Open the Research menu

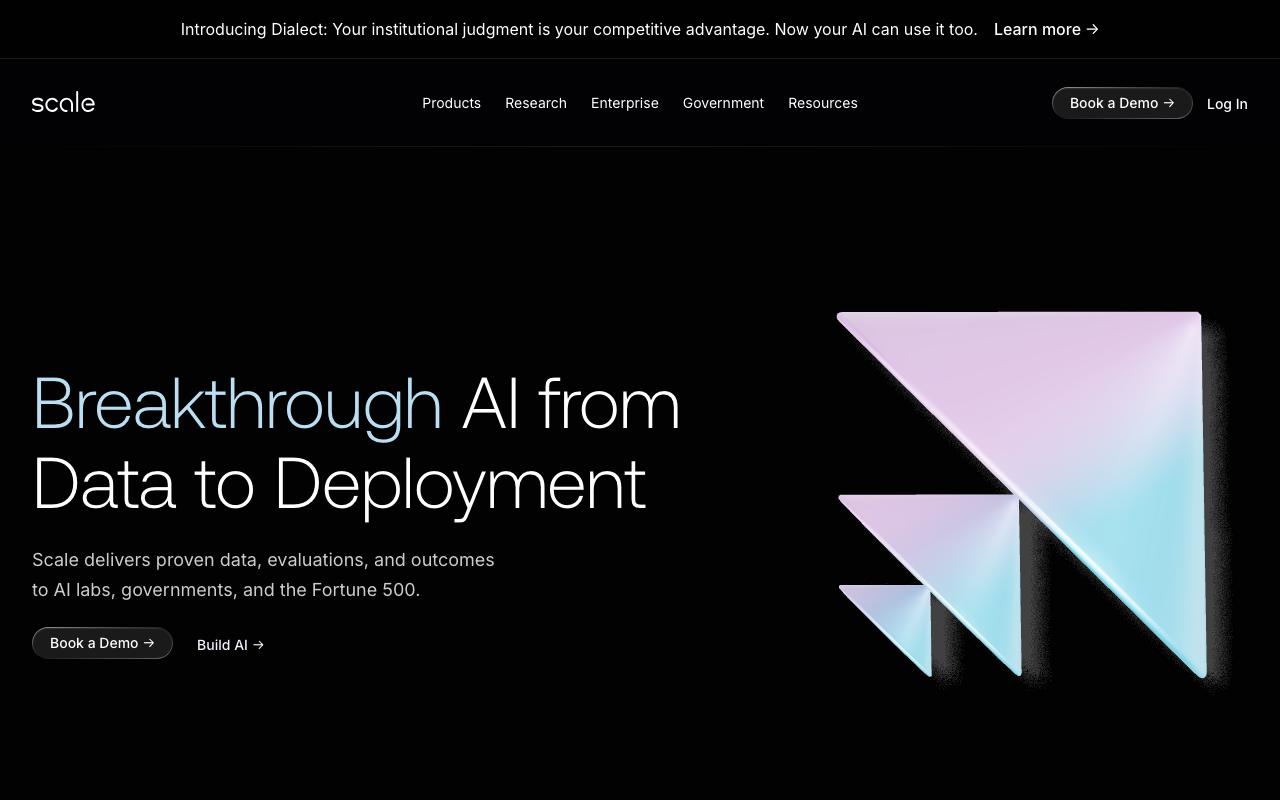[536, 103]
